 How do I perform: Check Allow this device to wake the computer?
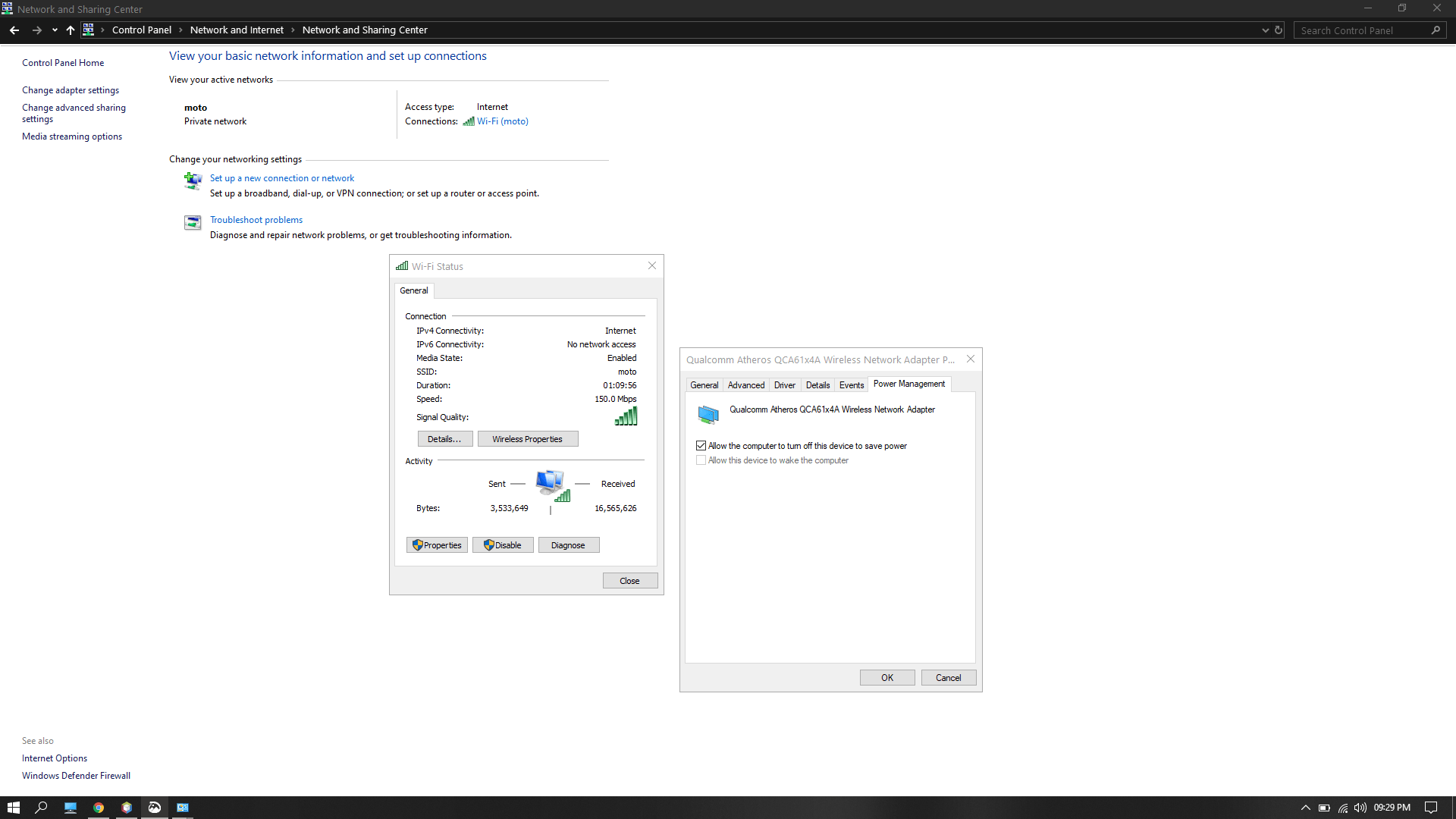click(701, 460)
